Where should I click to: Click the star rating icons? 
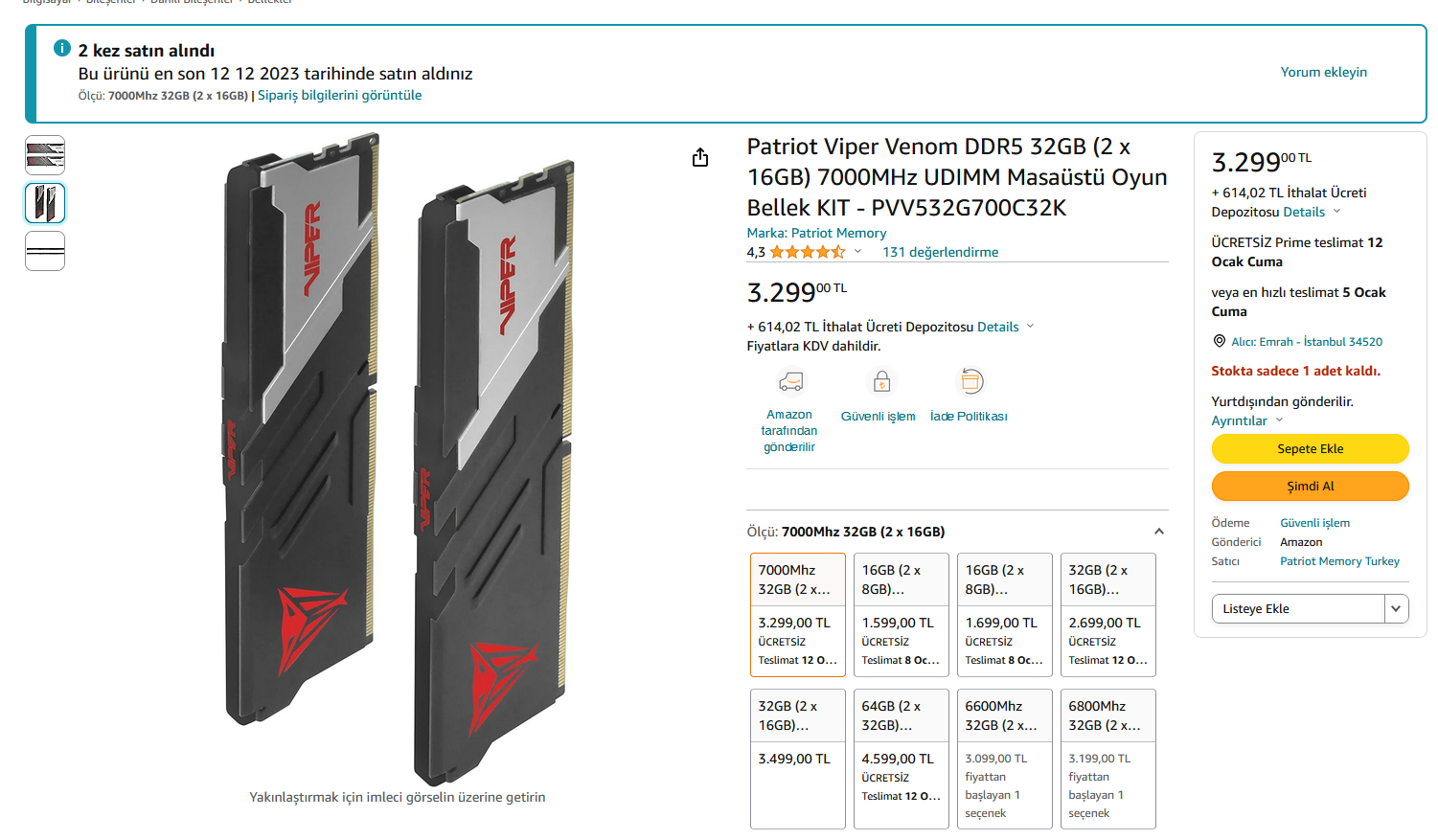[x=807, y=252]
